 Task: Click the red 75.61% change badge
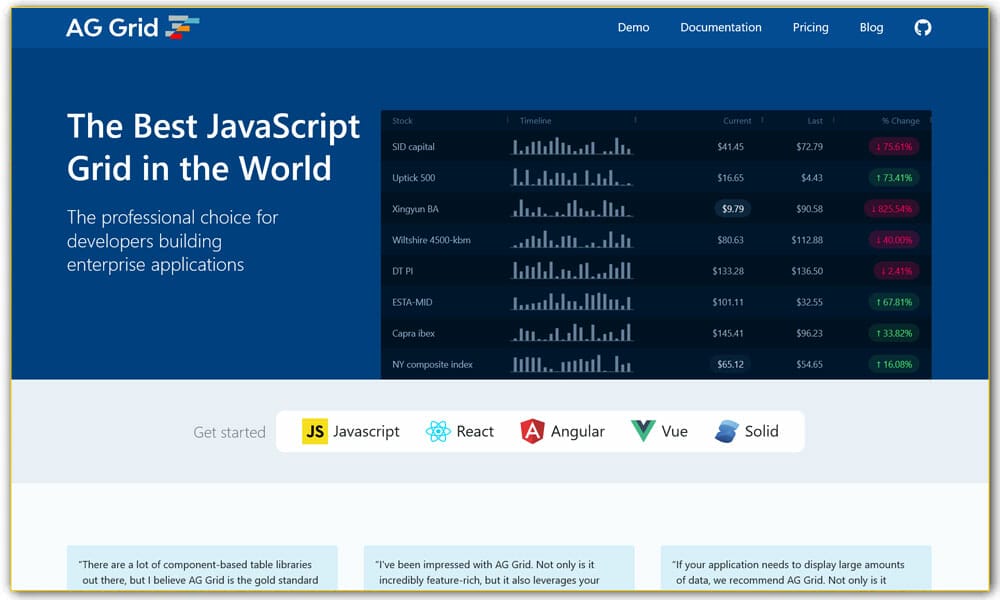point(894,147)
